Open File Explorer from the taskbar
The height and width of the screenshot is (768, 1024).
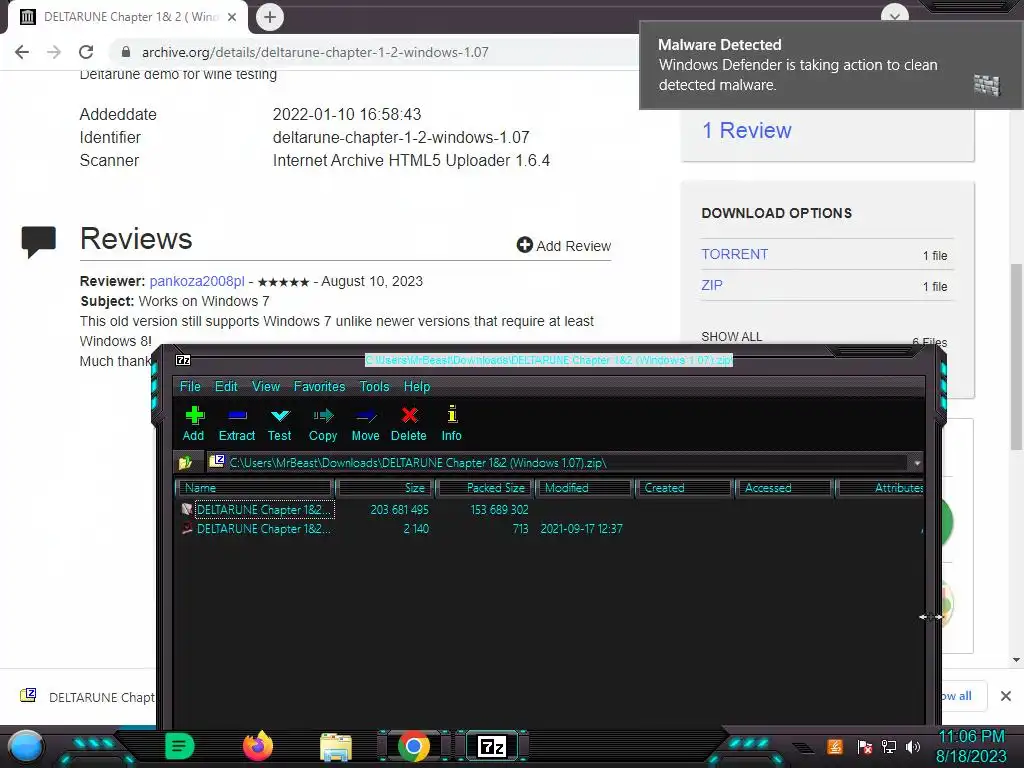336,747
